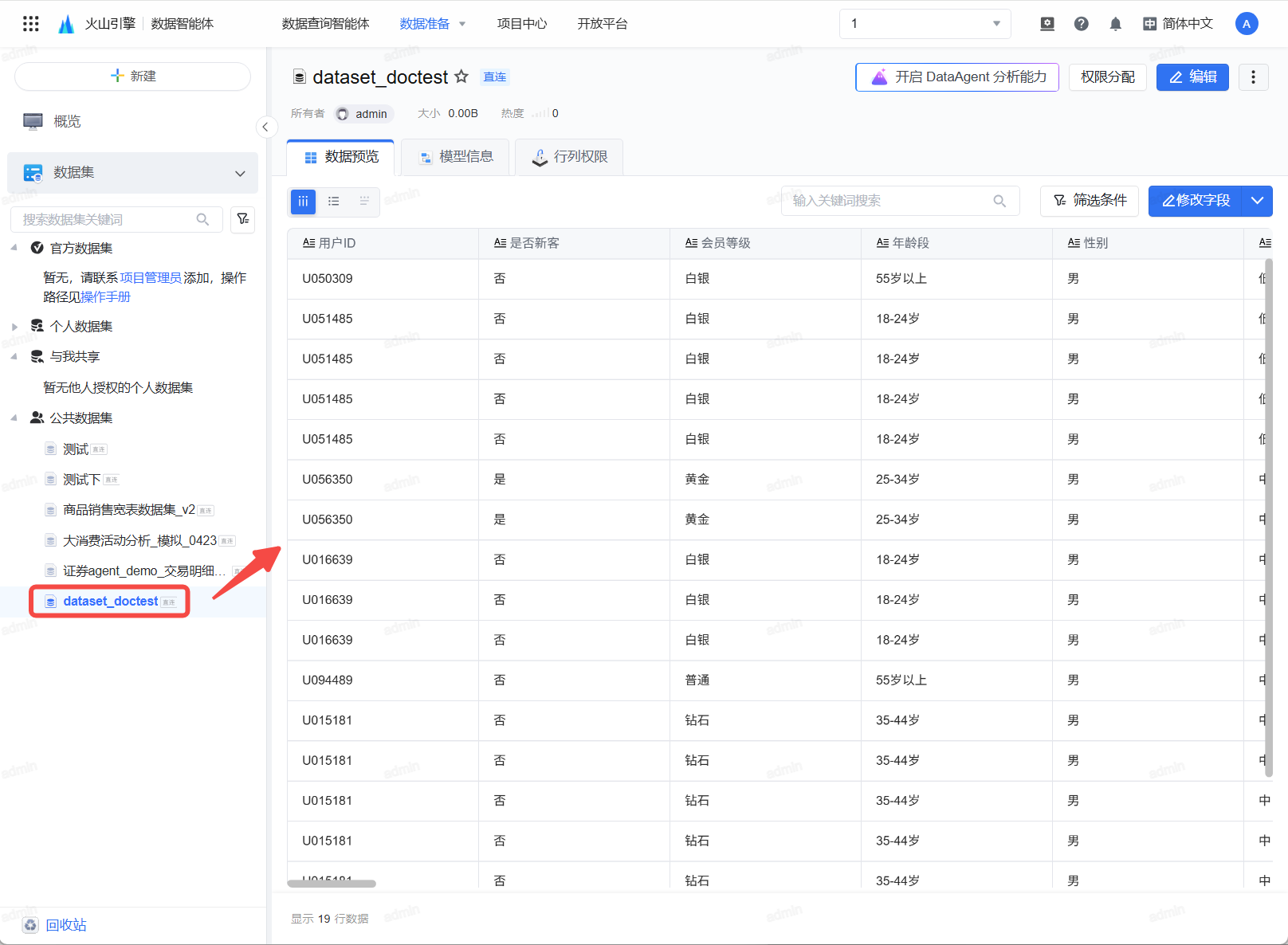Image resolution: width=1288 pixels, height=945 pixels.
Task: Click the notification bell icon
Action: [x=1115, y=24]
